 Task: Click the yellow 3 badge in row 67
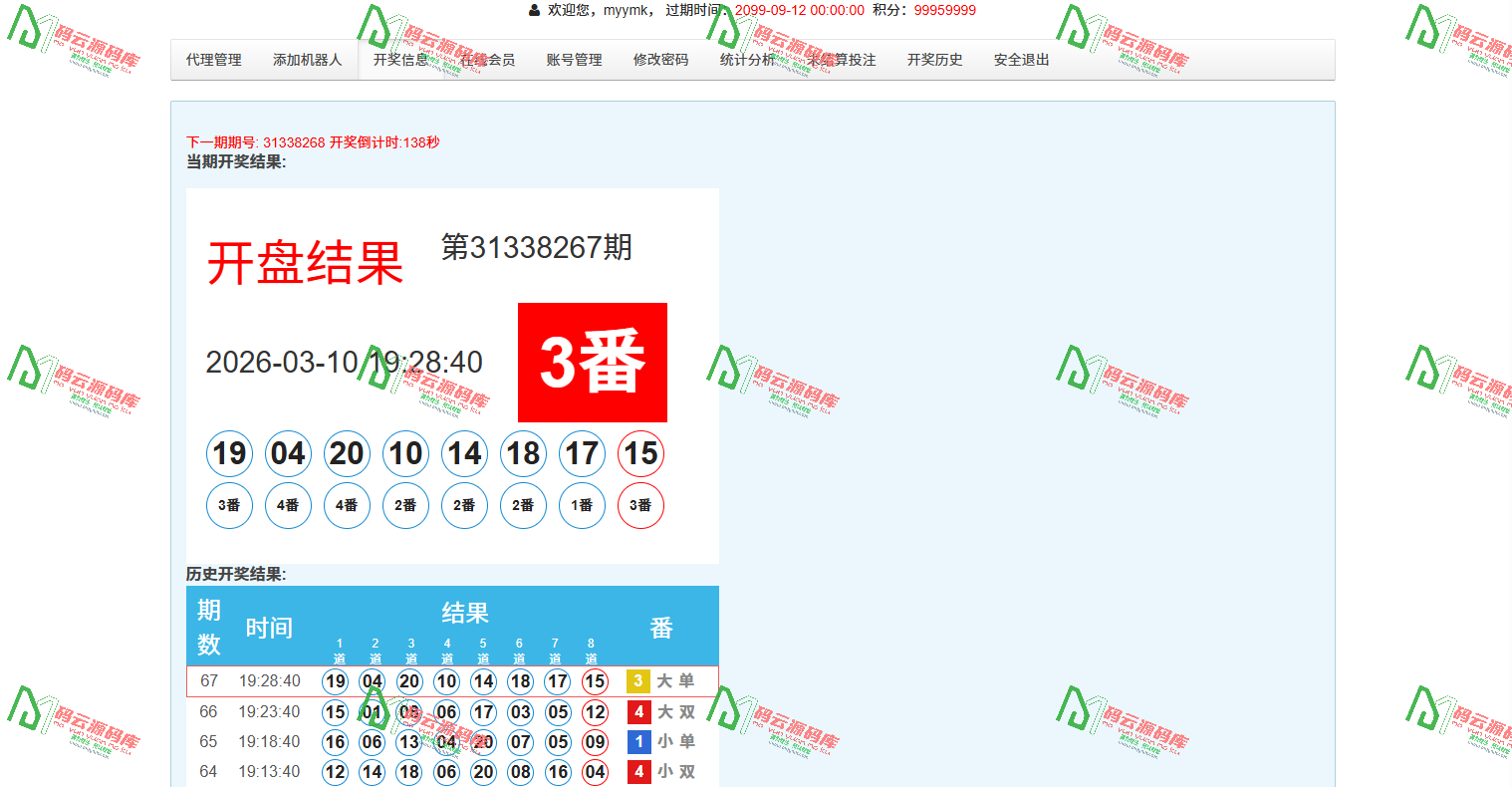pyautogui.click(x=637, y=681)
